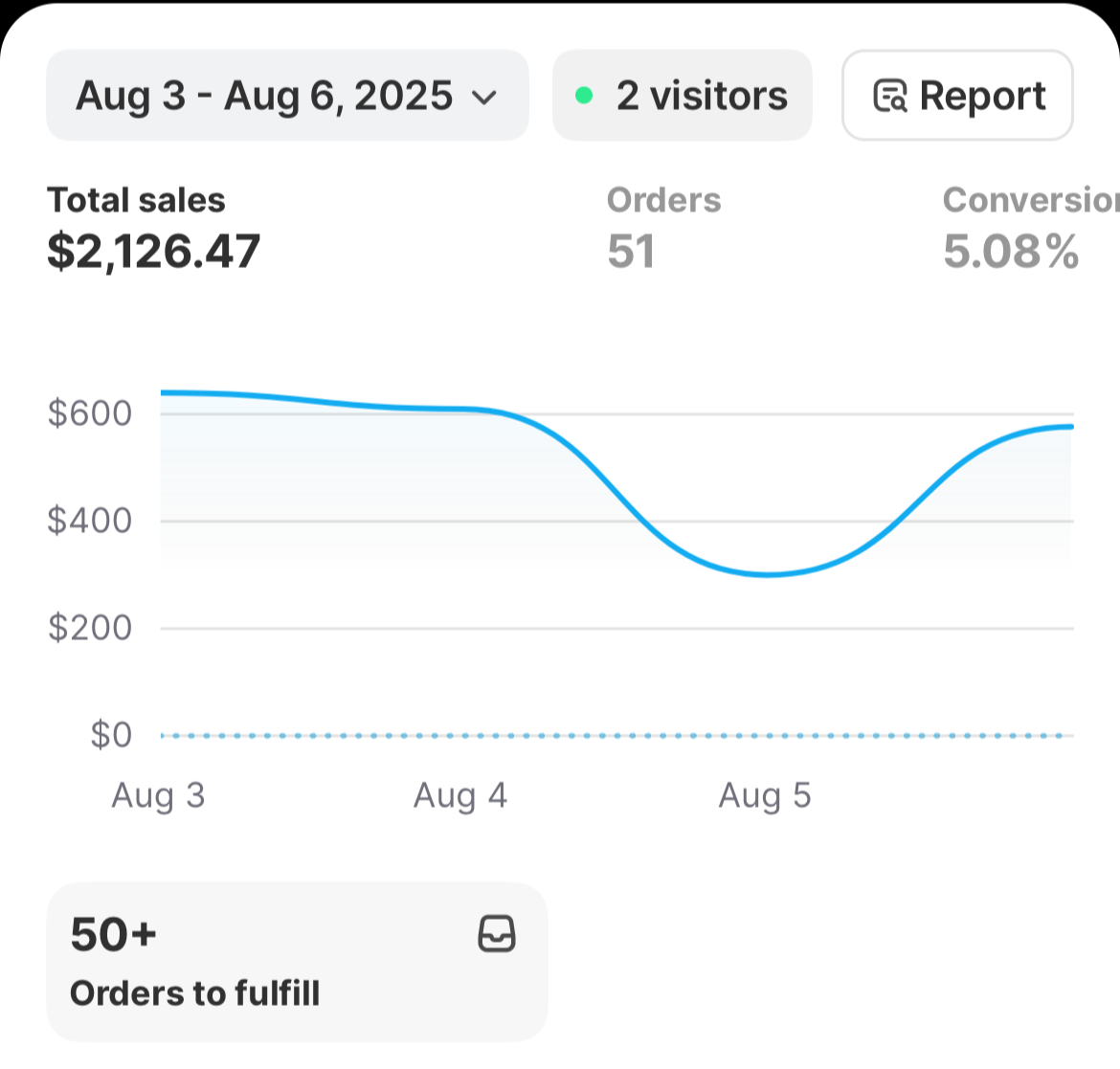Open the Aug 3 - Aug 6, 2025 date picker
This screenshot has height=1069, width=1120.
point(264,96)
